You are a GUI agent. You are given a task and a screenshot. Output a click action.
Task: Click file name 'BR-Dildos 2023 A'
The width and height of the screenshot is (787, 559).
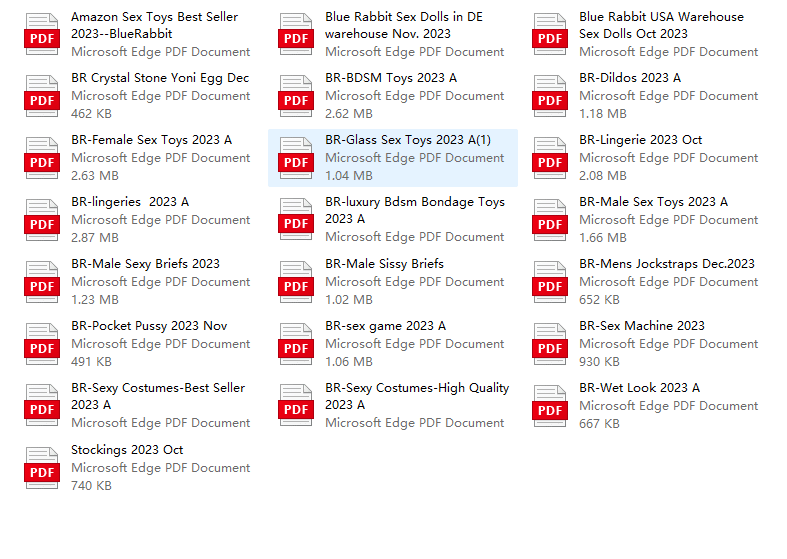[630, 78]
